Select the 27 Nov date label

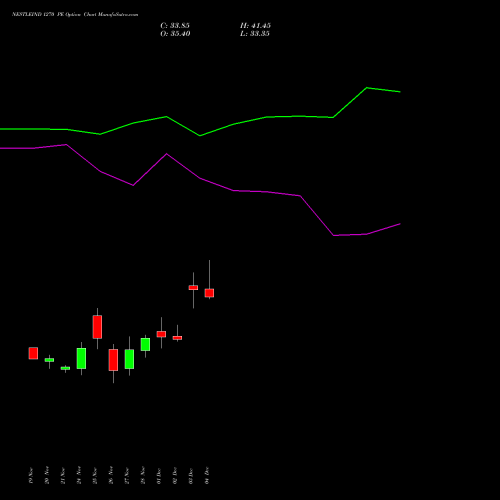(x=127, y=476)
